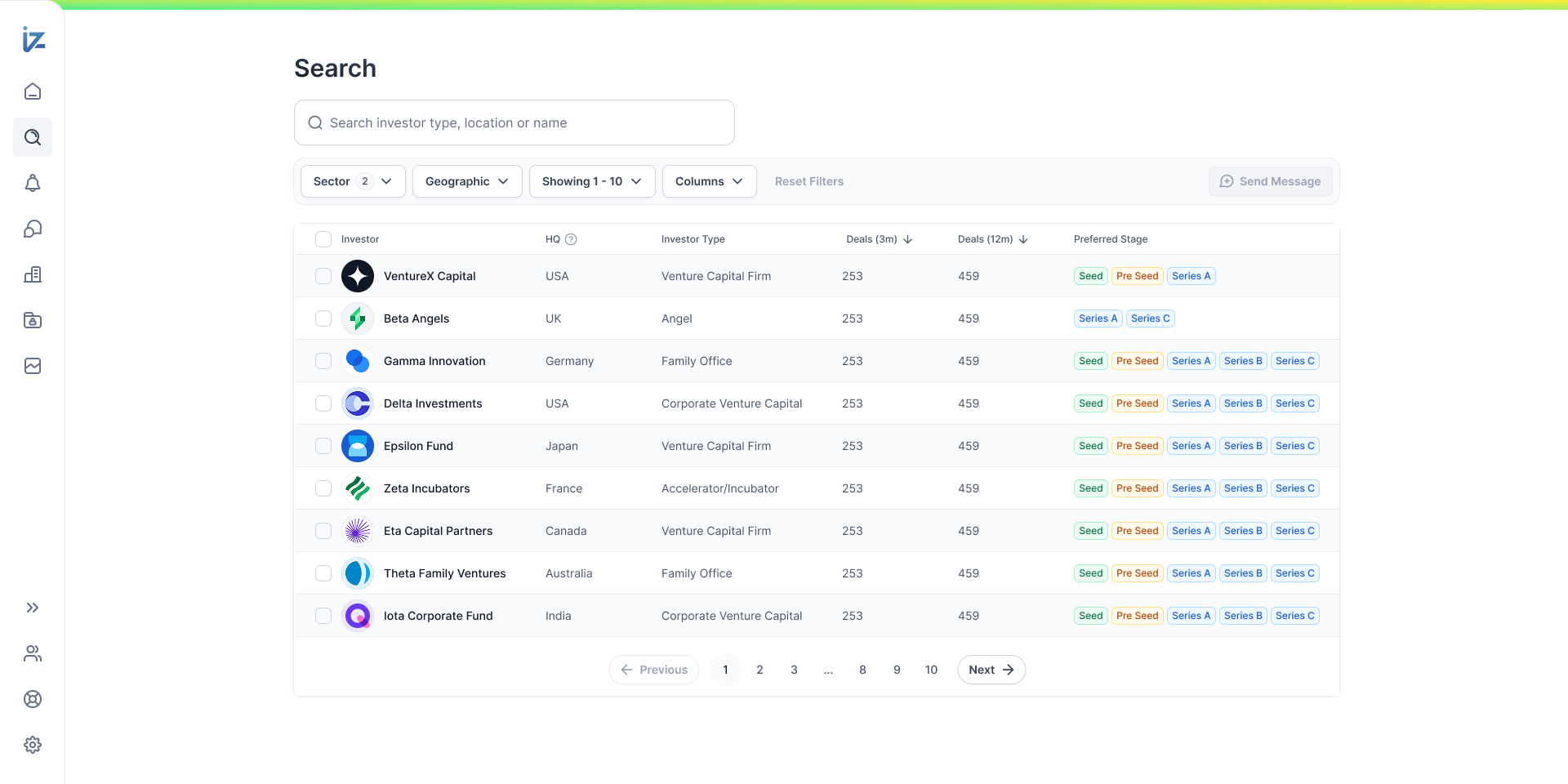The height and width of the screenshot is (784, 1568).
Task: Open the chat messages sidebar icon
Action: coord(33,229)
